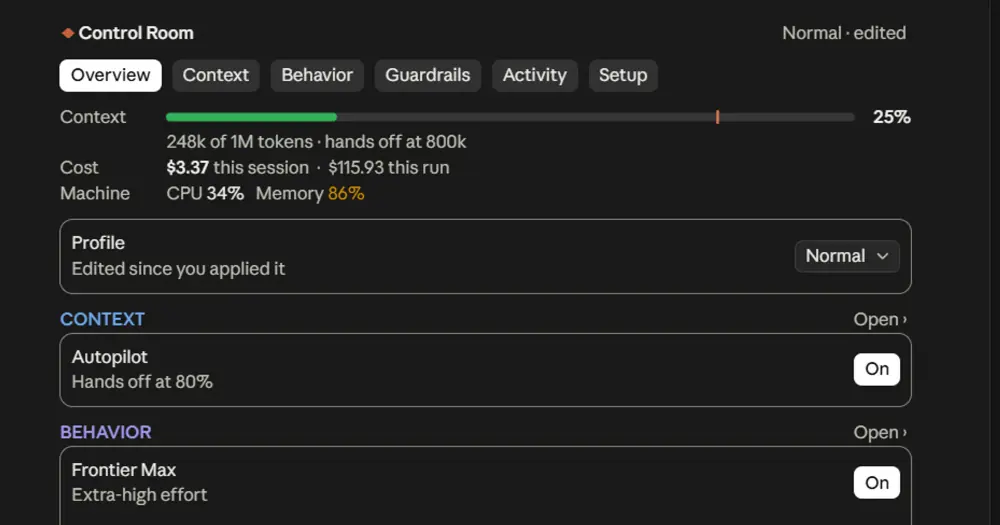Open the Normal profile dropdown
The image size is (1000, 525).
click(x=847, y=256)
